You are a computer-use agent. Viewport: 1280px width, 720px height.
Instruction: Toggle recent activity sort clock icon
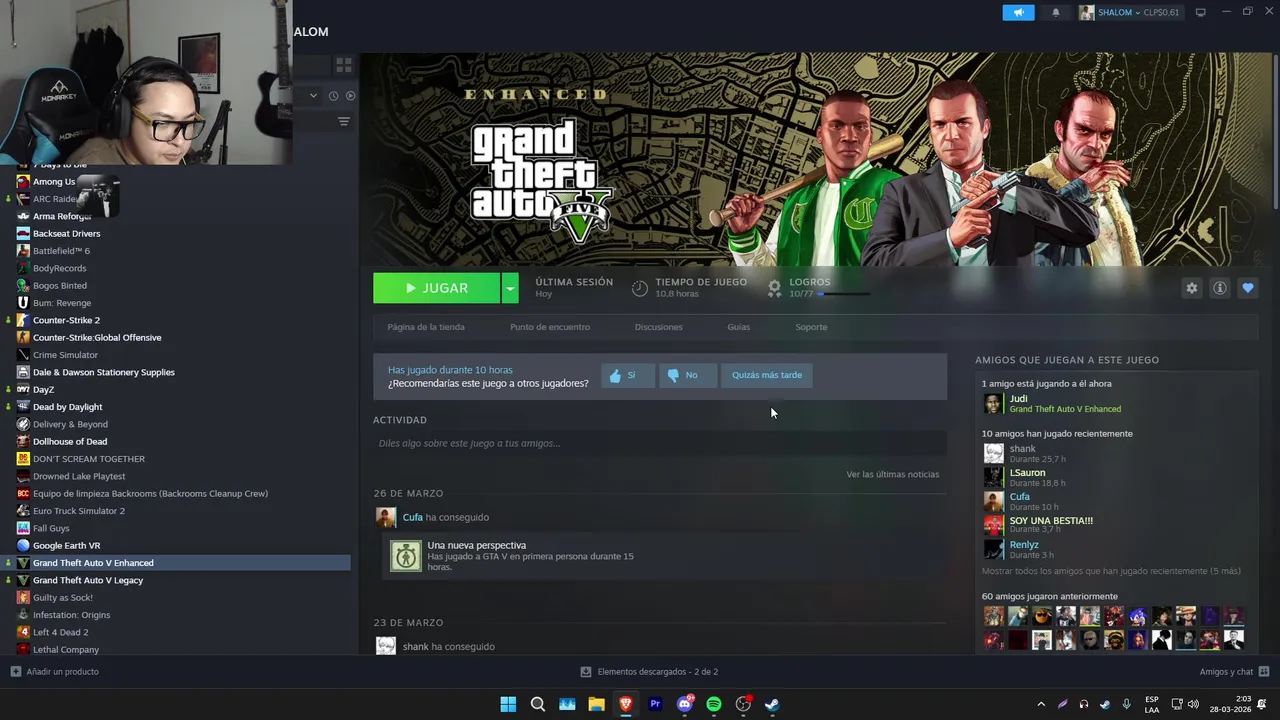332,96
